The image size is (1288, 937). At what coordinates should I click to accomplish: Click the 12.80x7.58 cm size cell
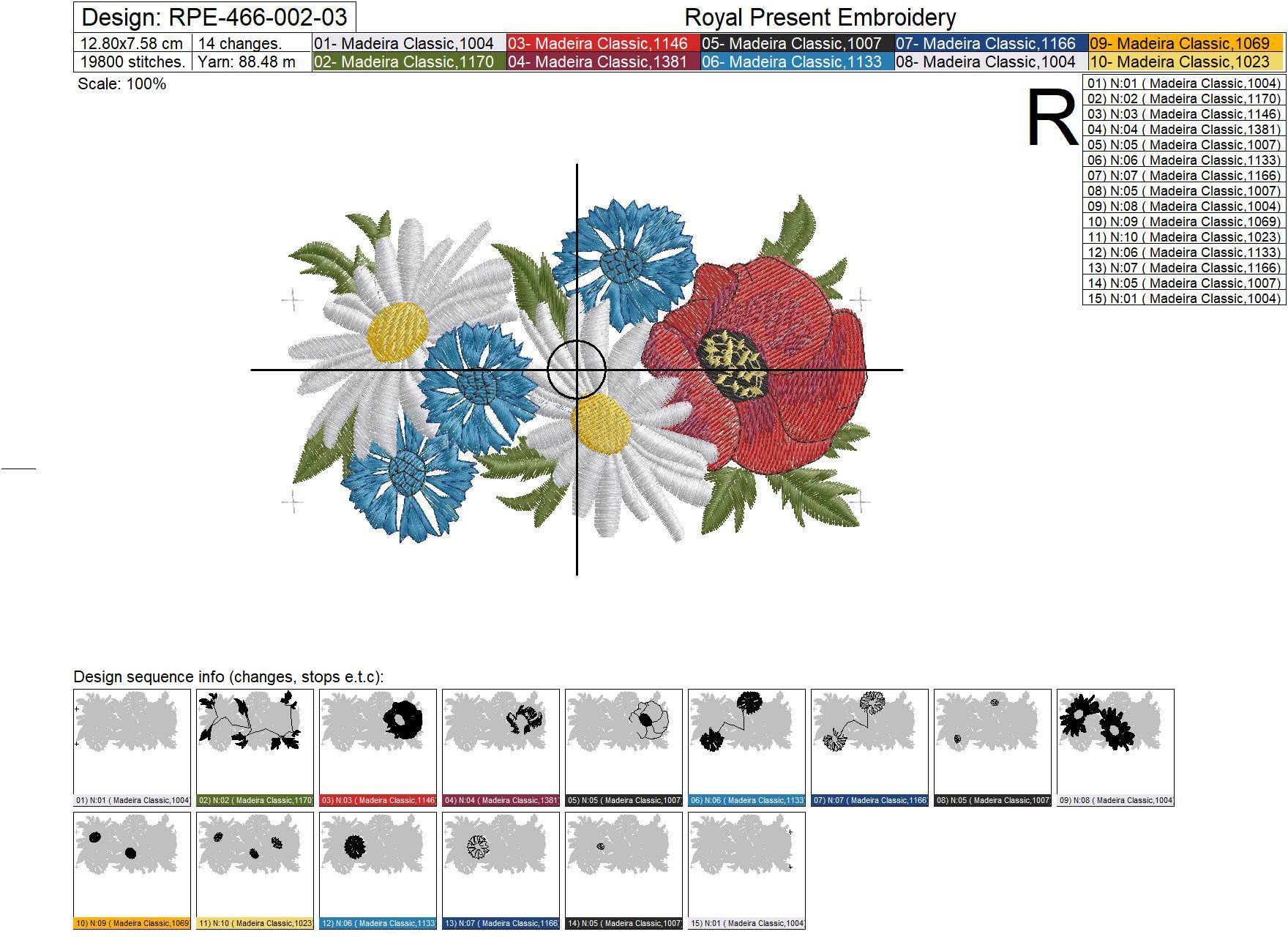point(132,43)
